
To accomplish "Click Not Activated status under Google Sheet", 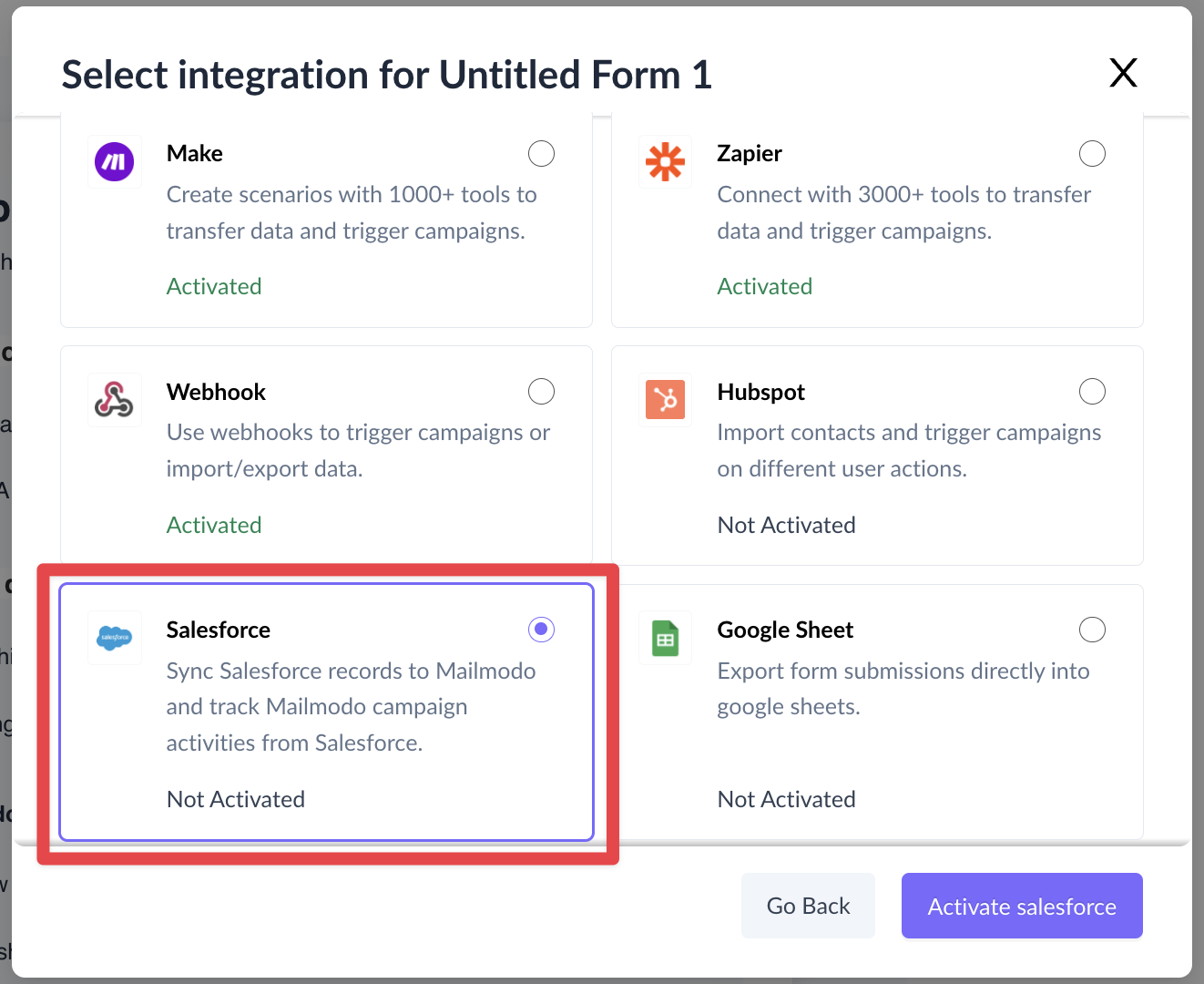I will click(787, 799).
